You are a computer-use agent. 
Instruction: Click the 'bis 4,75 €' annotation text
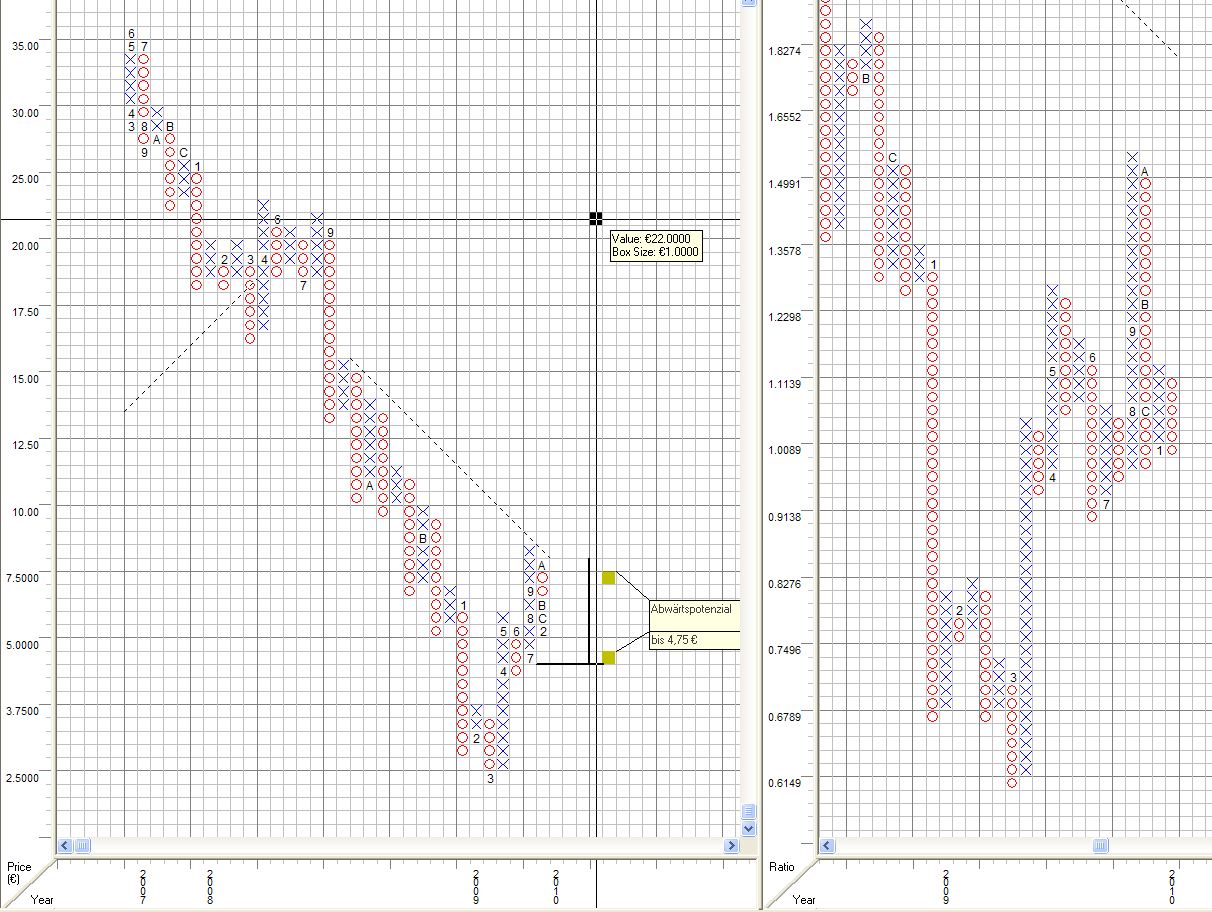[x=674, y=640]
